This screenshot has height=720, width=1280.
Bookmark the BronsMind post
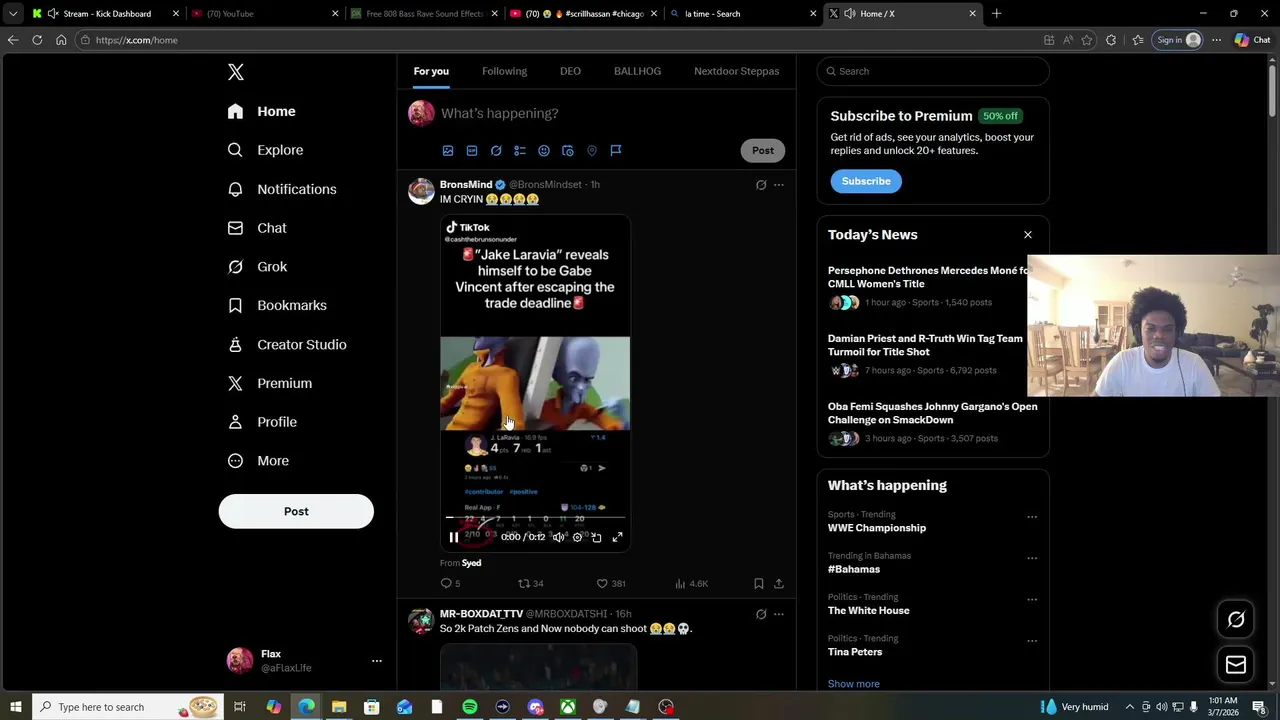759,583
